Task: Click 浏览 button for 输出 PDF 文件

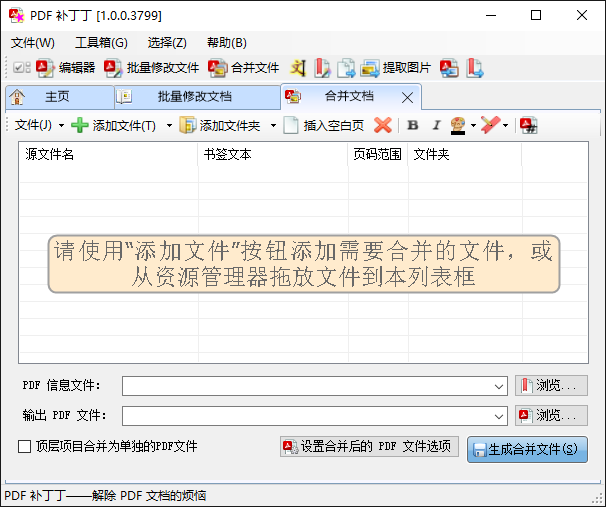Action: [551, 415]
